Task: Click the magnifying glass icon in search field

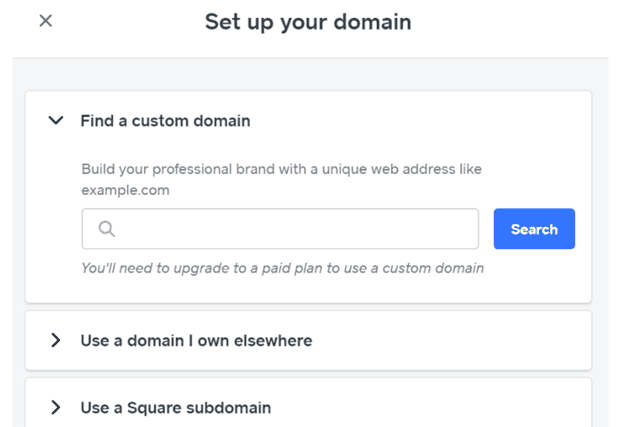Action: tap(107, 229)
